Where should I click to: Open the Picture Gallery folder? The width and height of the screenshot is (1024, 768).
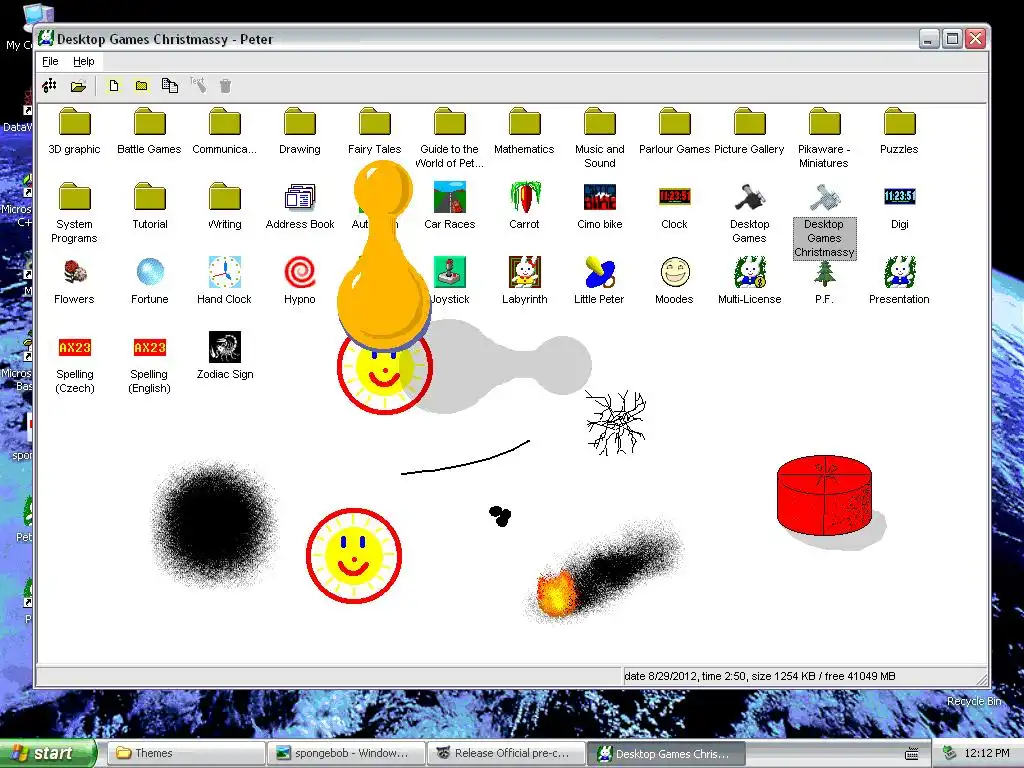point(750,122)
